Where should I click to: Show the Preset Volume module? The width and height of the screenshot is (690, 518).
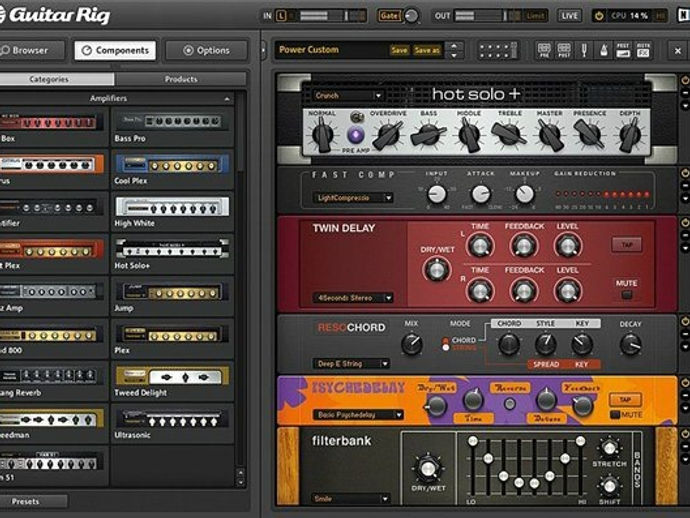(623, 50)
